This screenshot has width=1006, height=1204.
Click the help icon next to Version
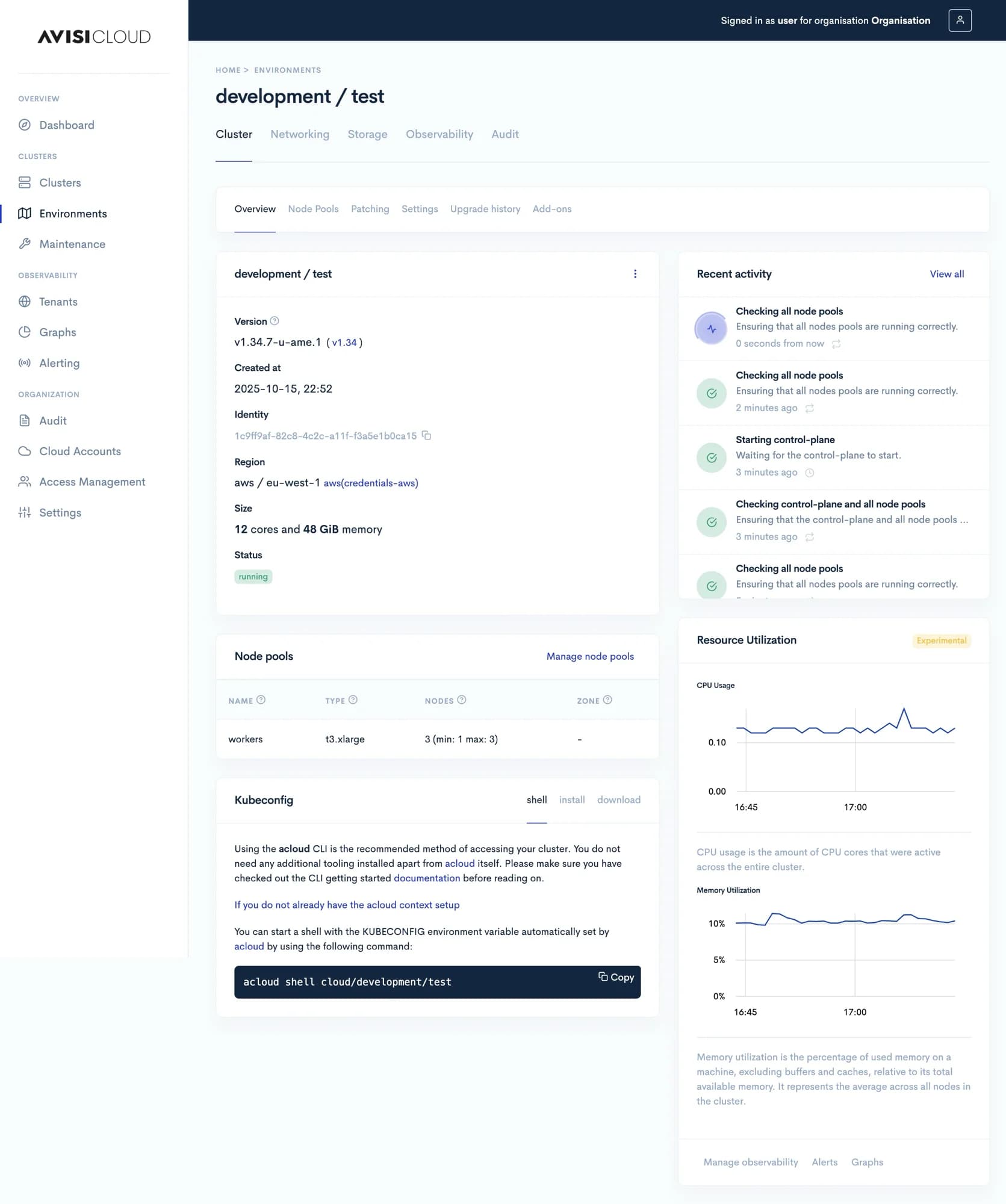point(275,321)
